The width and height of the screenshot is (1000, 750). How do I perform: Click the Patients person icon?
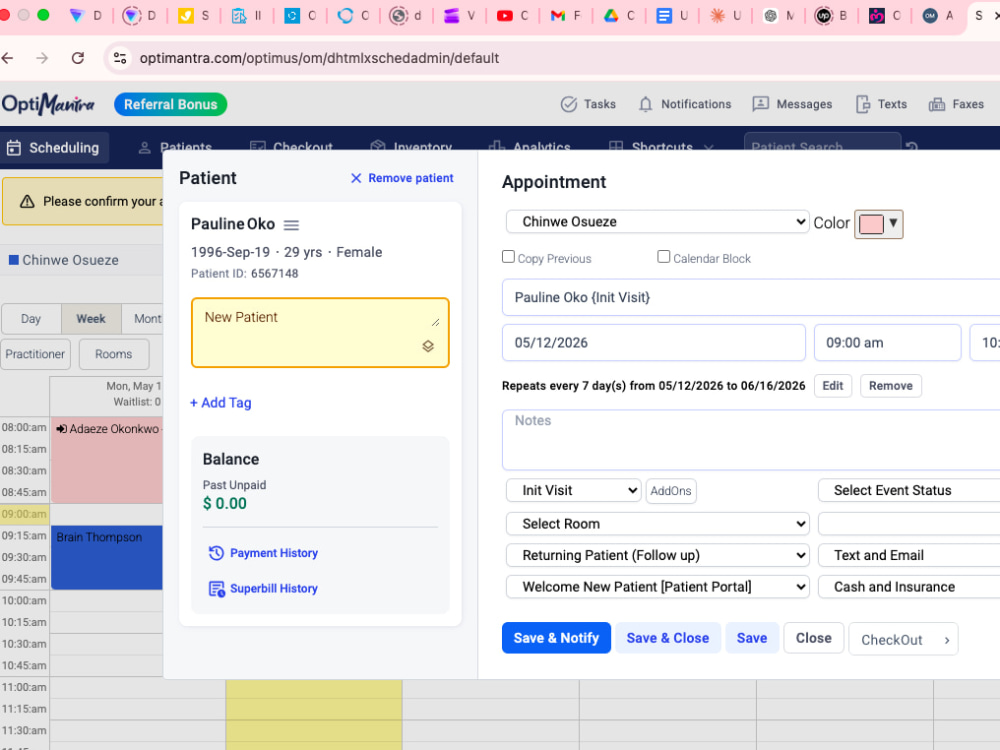point(145,148)
